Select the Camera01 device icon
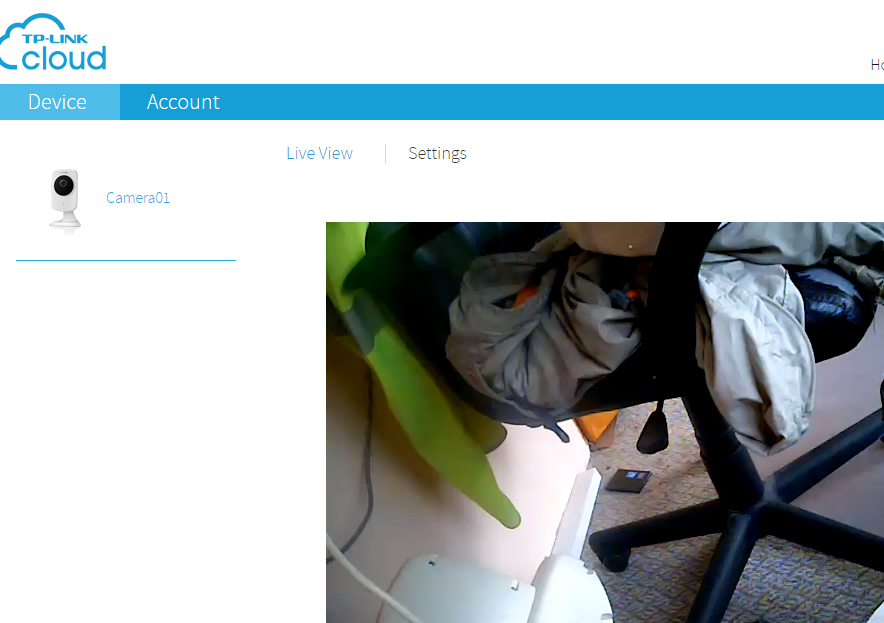The height and width of the screenshot is (623, 884). pos(64,199)
